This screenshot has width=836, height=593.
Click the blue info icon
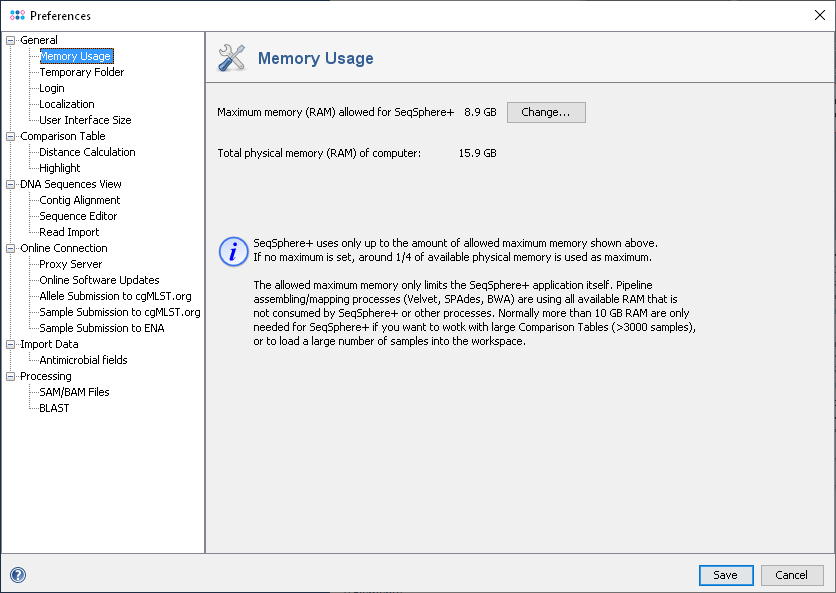point(233,251)
